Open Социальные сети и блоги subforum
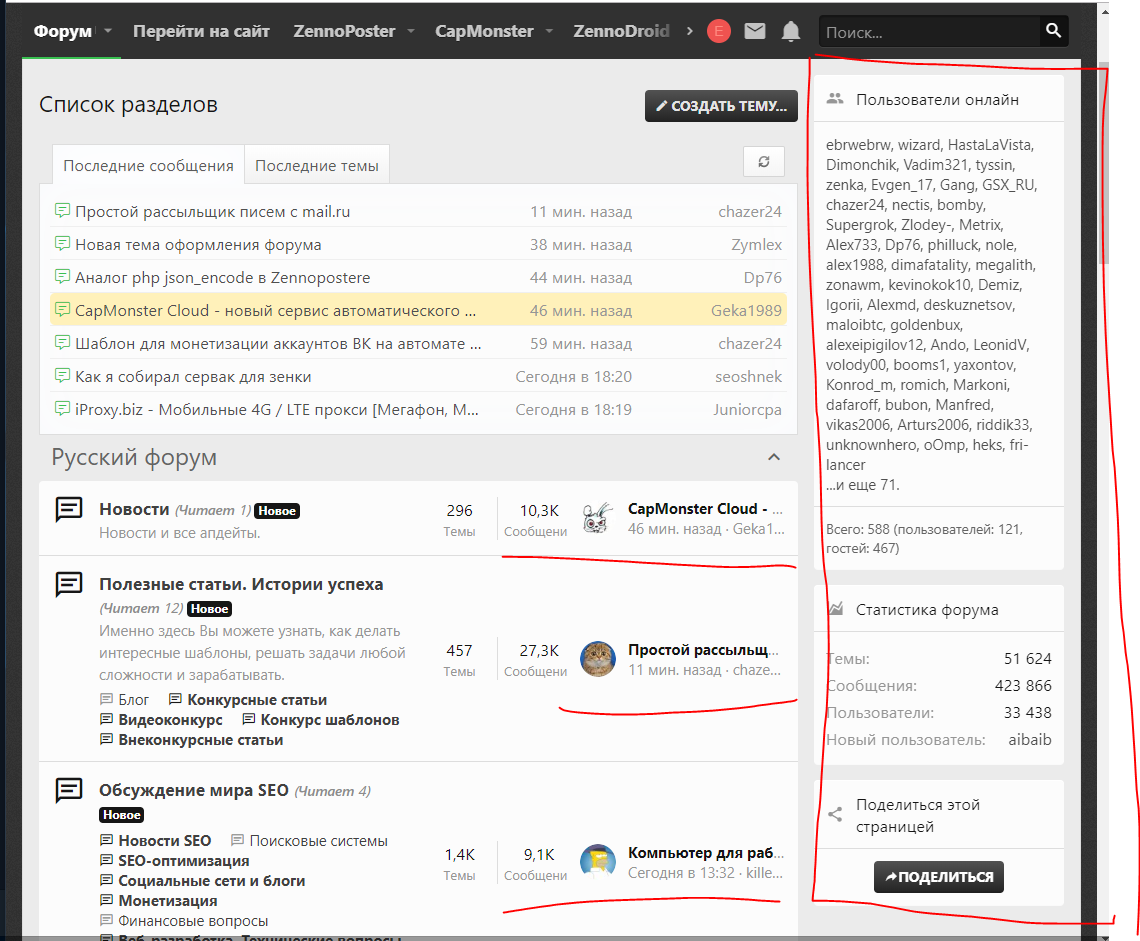 click(212, 881)
